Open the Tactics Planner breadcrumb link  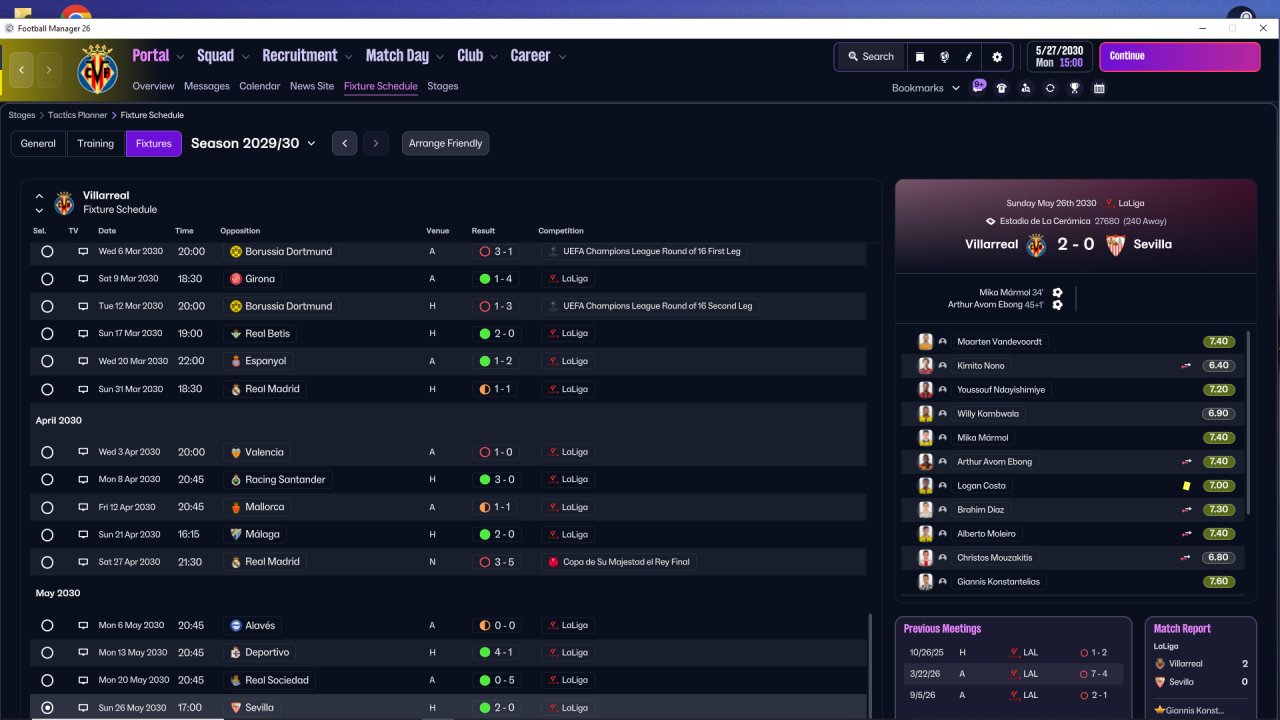[x=78, y=115]
